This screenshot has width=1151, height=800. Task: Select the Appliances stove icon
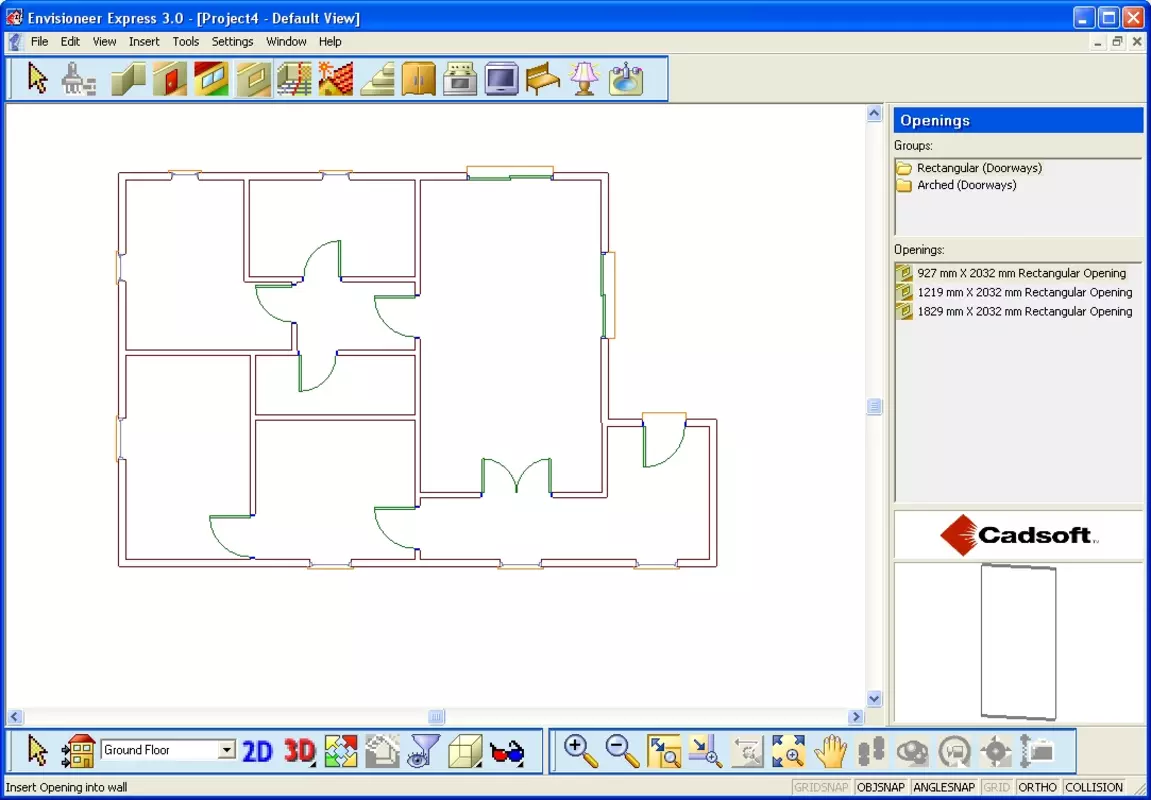pyautogui.click(x=460, y=79)
